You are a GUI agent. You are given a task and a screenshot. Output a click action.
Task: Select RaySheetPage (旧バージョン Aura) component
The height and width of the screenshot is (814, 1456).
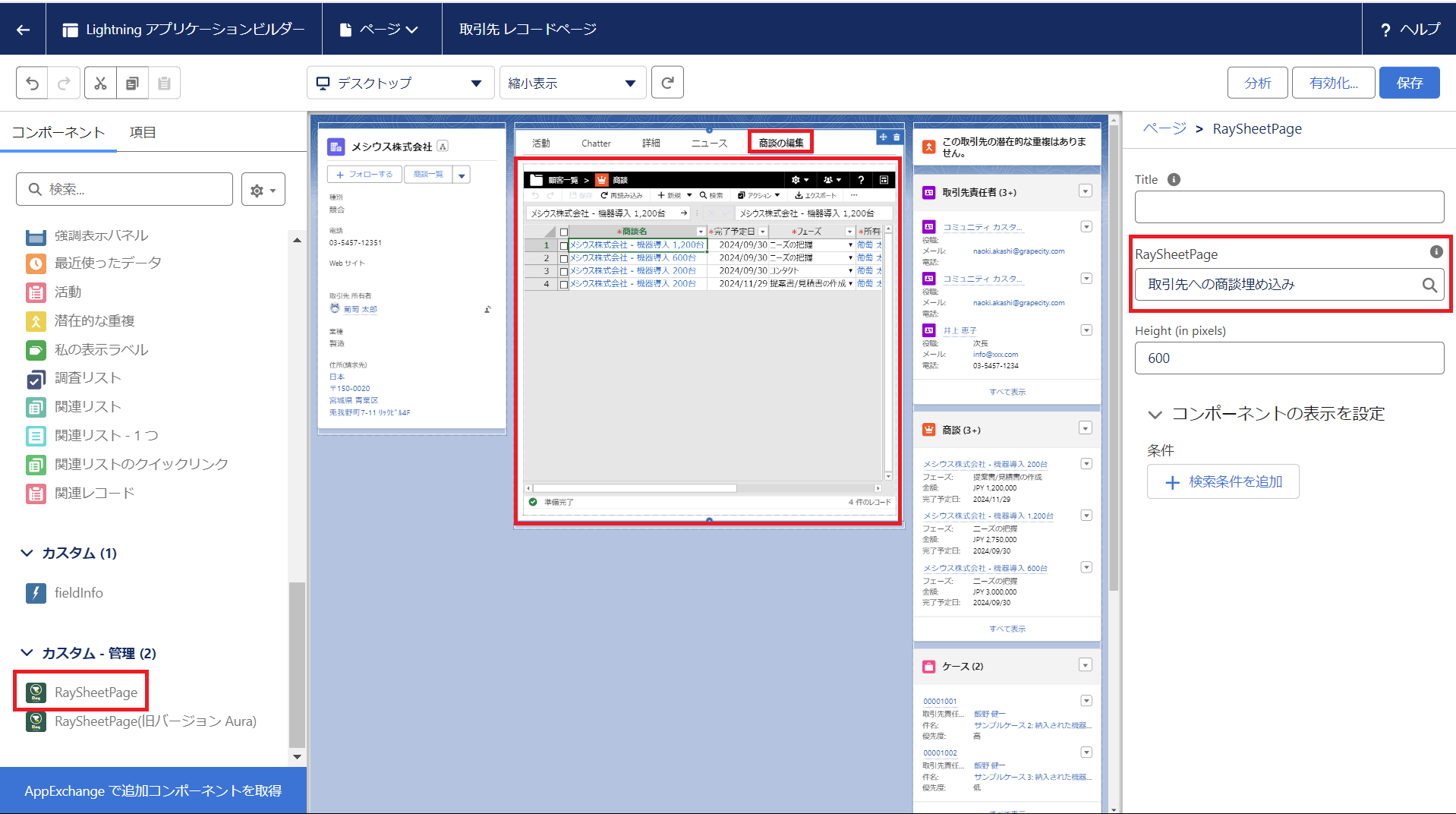141,721
